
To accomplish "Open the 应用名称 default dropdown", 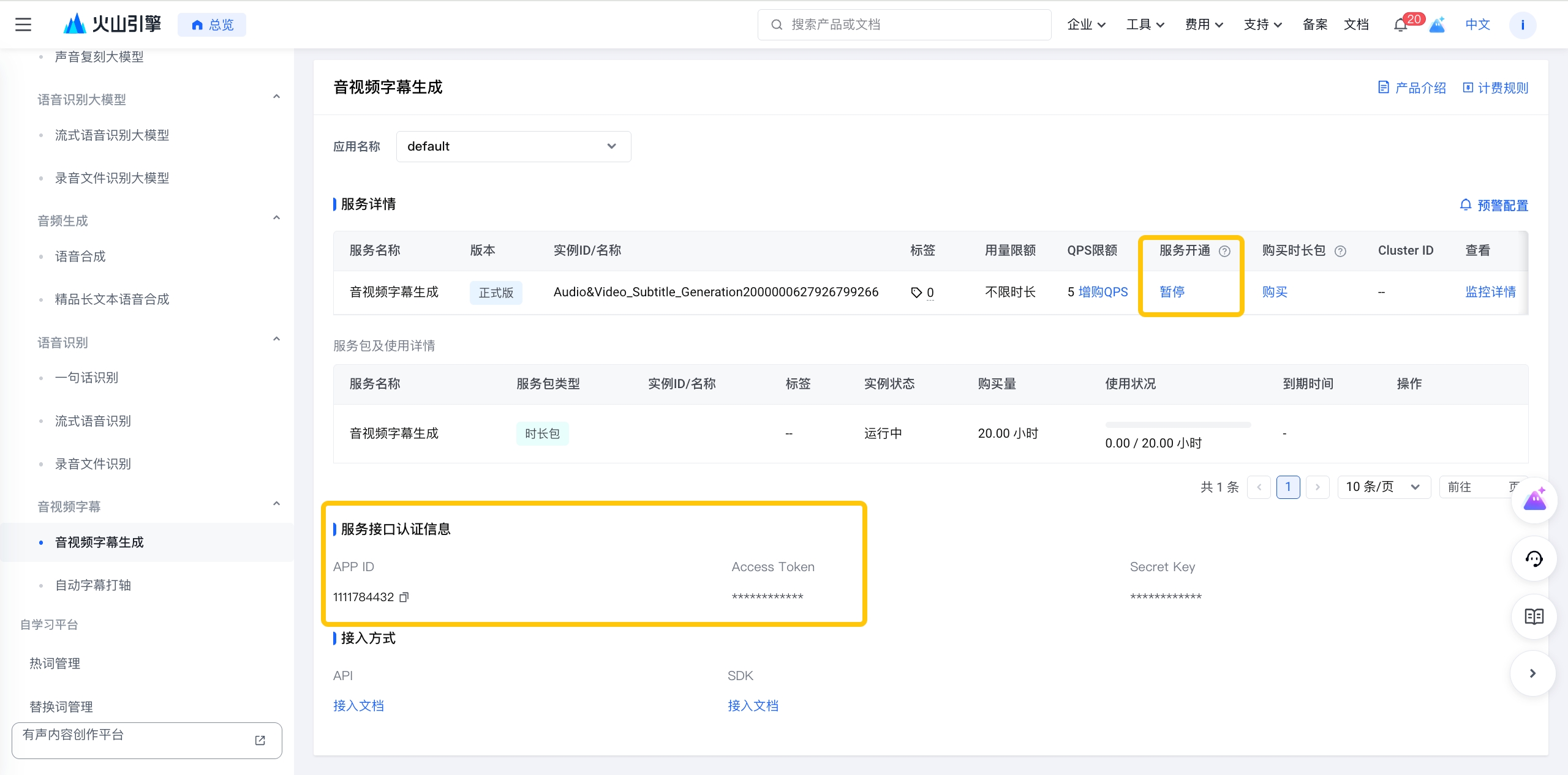I will click(x=513, y=146).
